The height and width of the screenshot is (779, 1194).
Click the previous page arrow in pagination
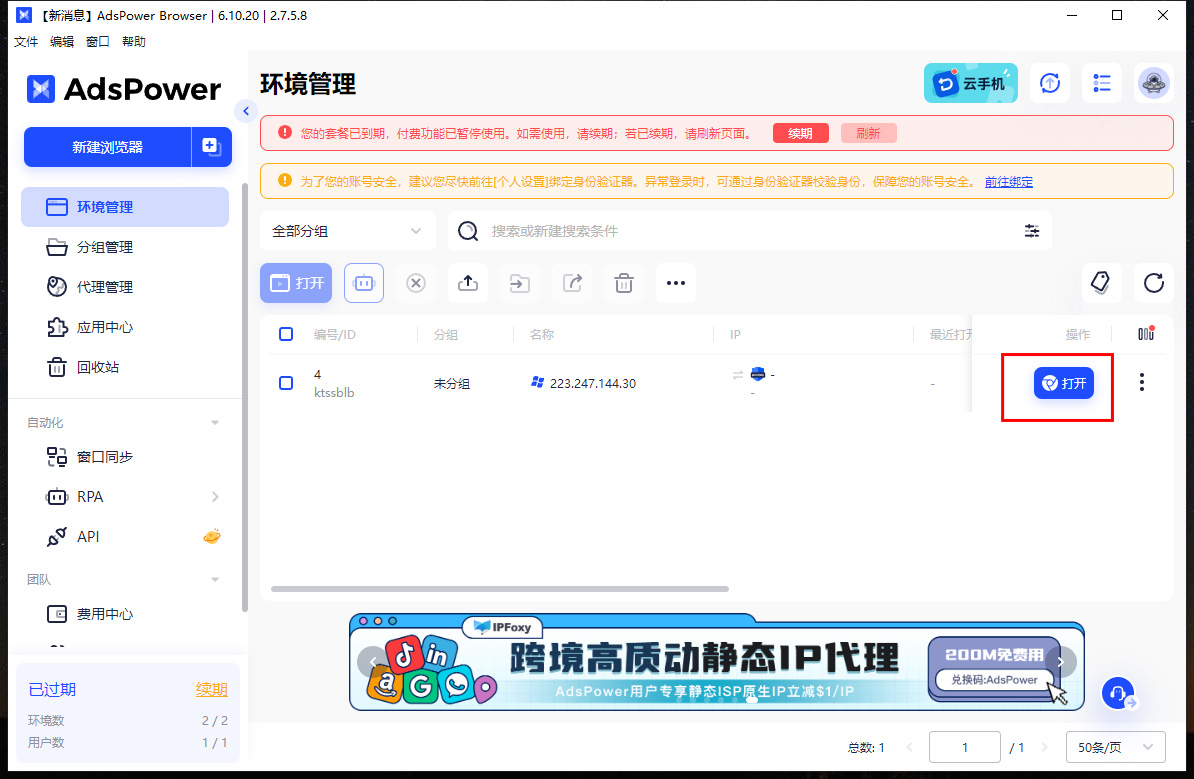[x=909, y=748]
